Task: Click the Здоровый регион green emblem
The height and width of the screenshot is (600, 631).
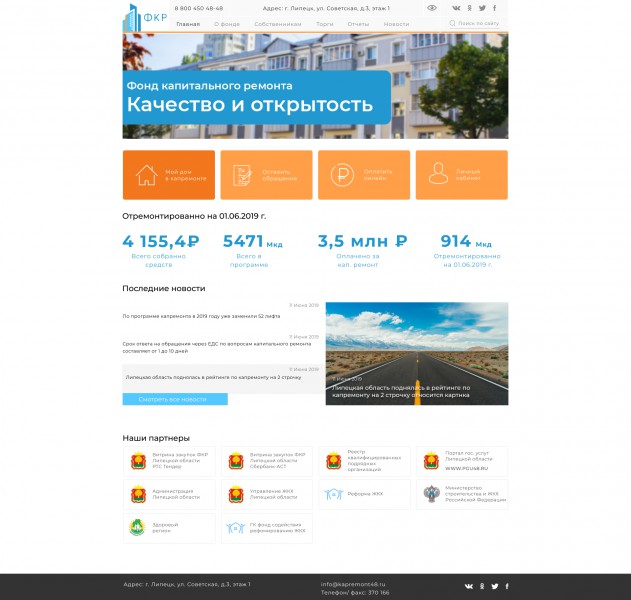Action: tap(137, 528)
